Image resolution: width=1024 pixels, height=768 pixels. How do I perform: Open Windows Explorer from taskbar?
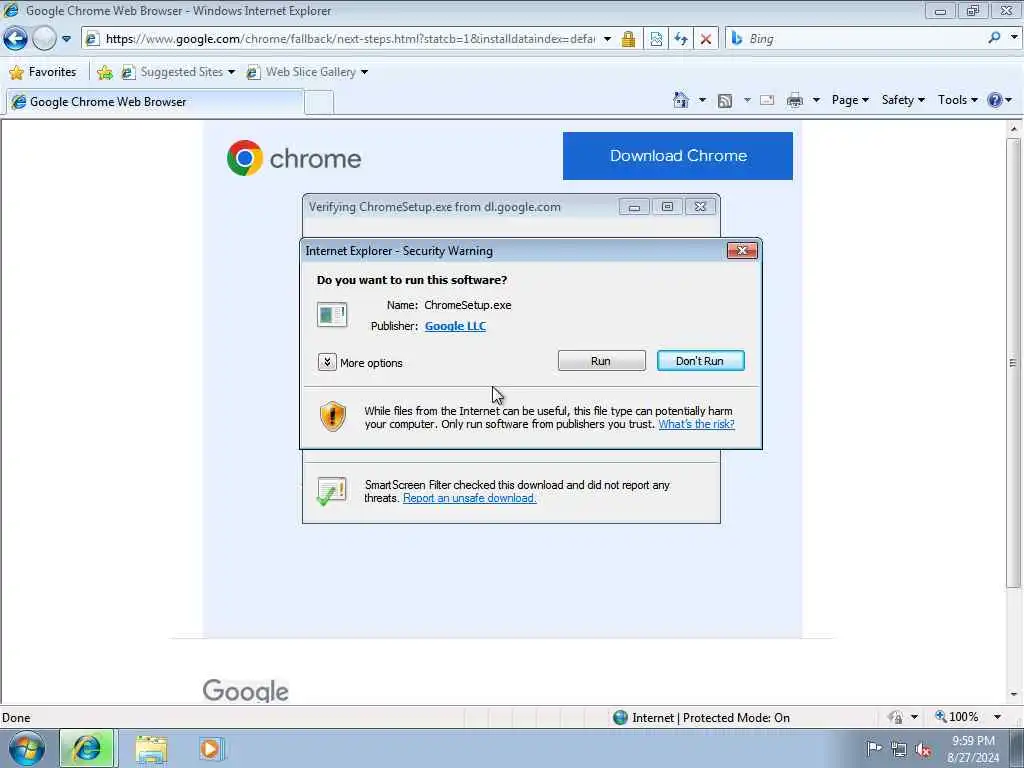click(152, 749)
